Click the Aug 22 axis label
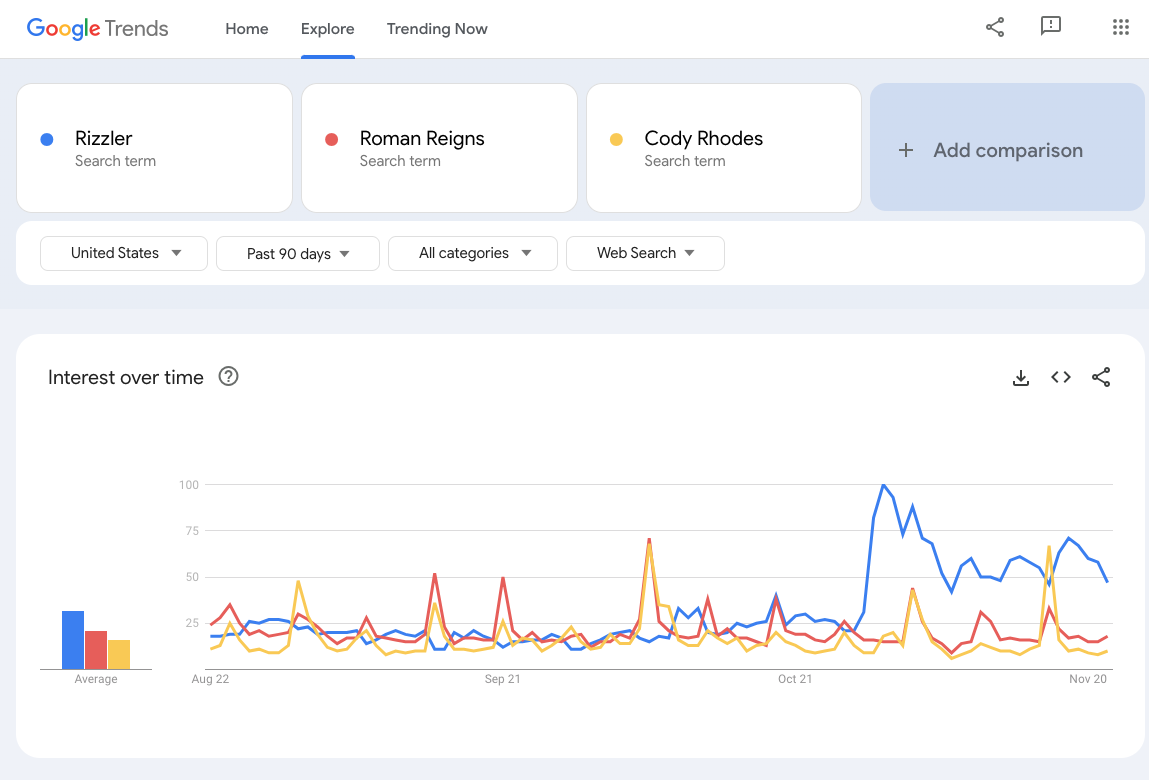This screenshot has width=1149, height=780. tap(210, 679)
